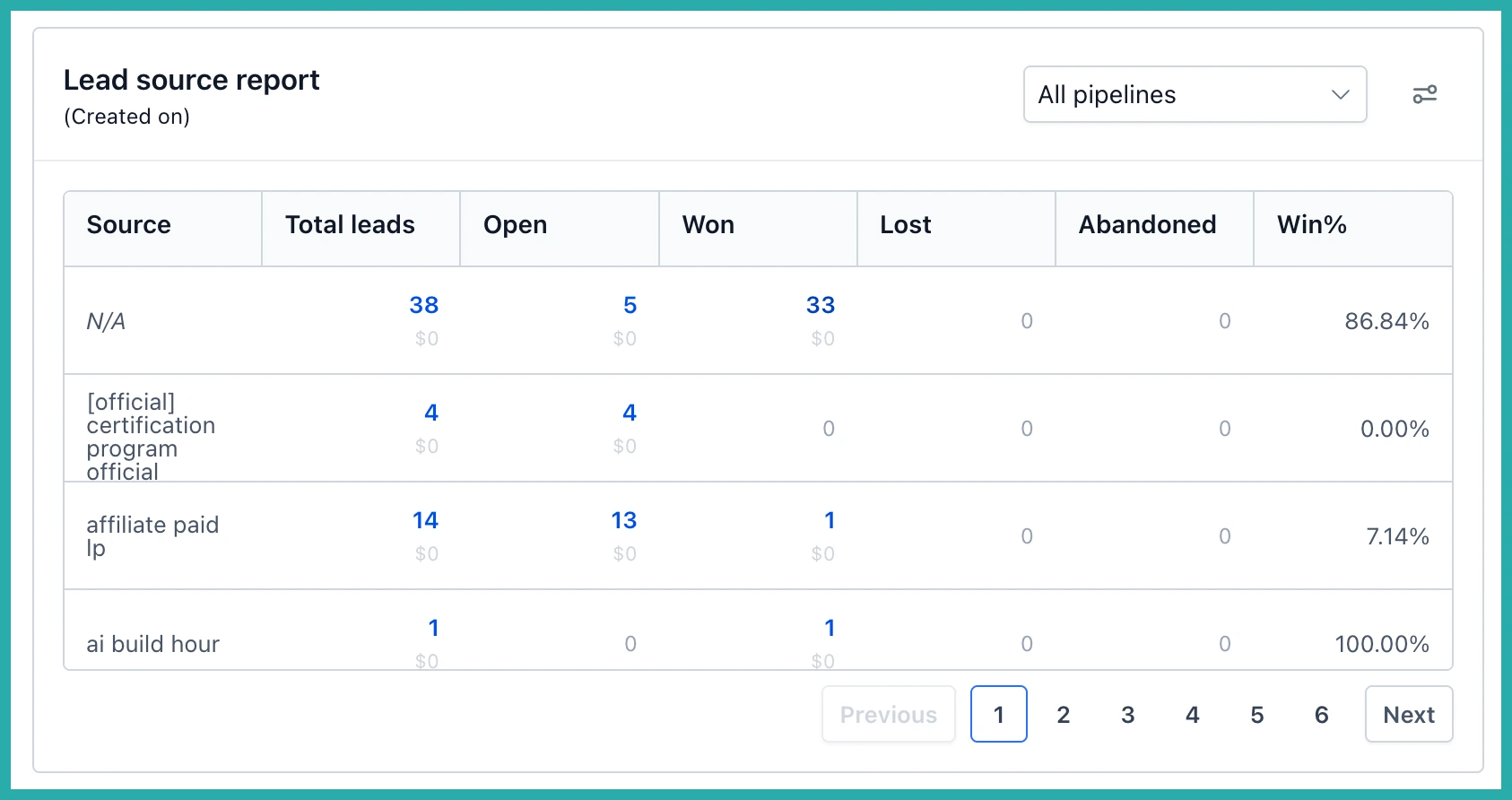Click the N/A source row label
Screen dimensions: 1512x800
coord(106,321)
